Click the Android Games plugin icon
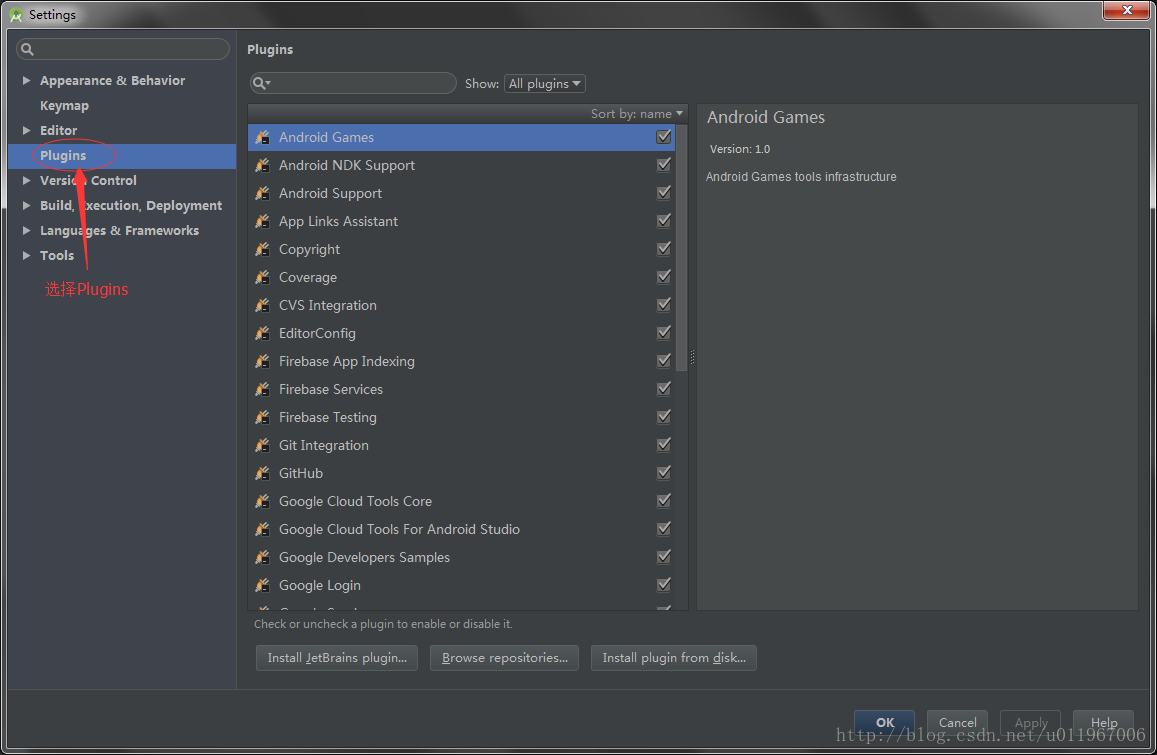 (262, 137)
